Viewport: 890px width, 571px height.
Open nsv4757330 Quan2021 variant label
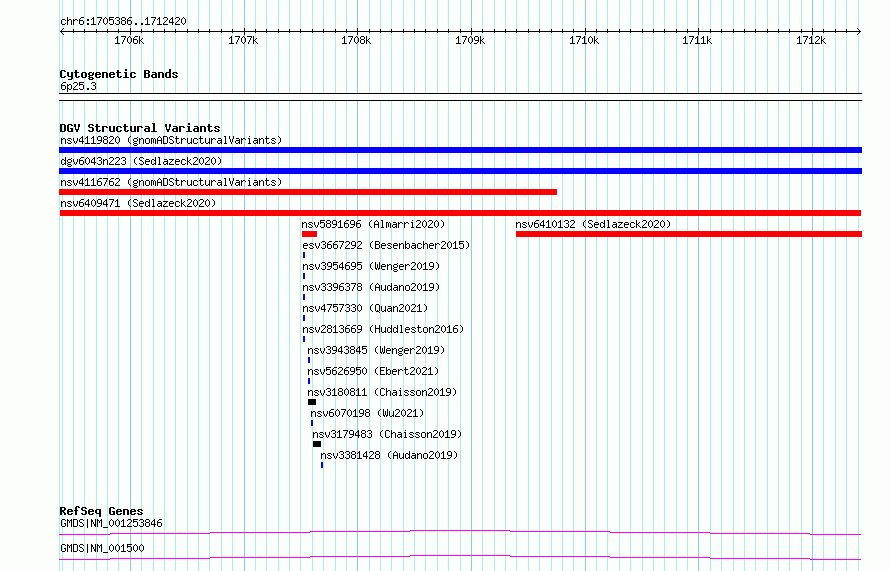coord(365,308)
